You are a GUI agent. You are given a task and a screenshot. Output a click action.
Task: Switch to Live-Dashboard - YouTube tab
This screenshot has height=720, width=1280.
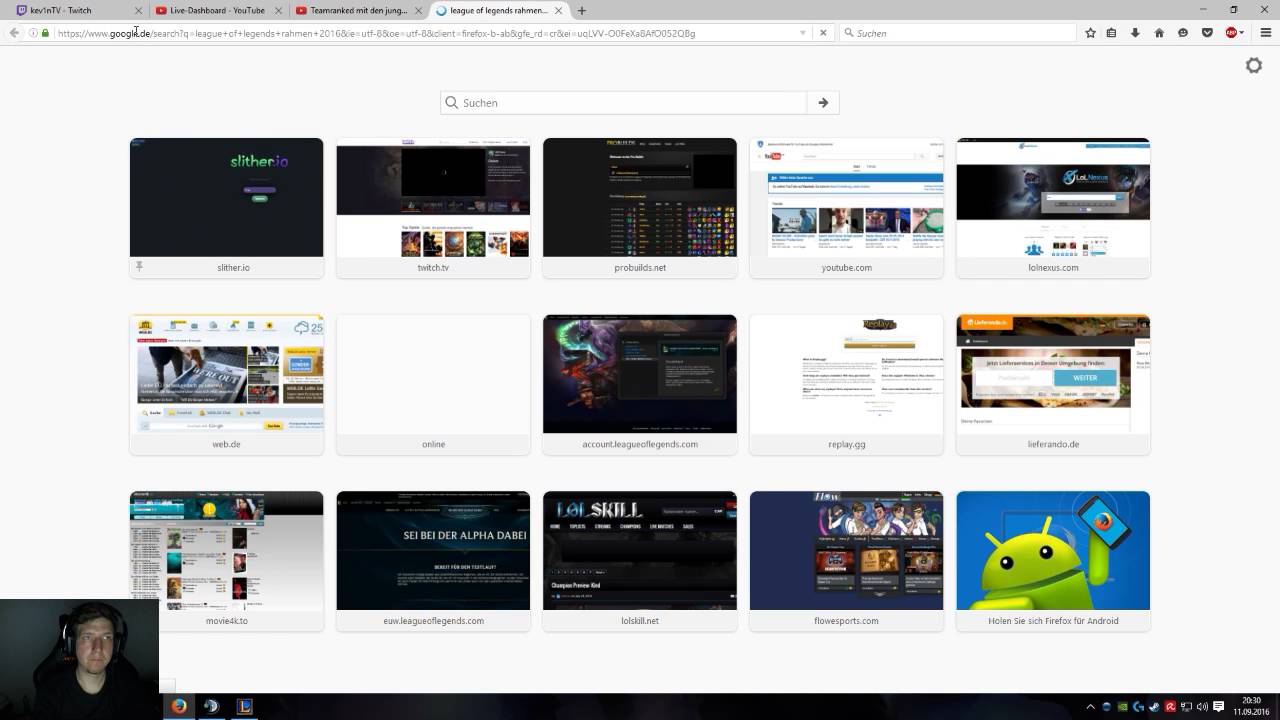220,10
